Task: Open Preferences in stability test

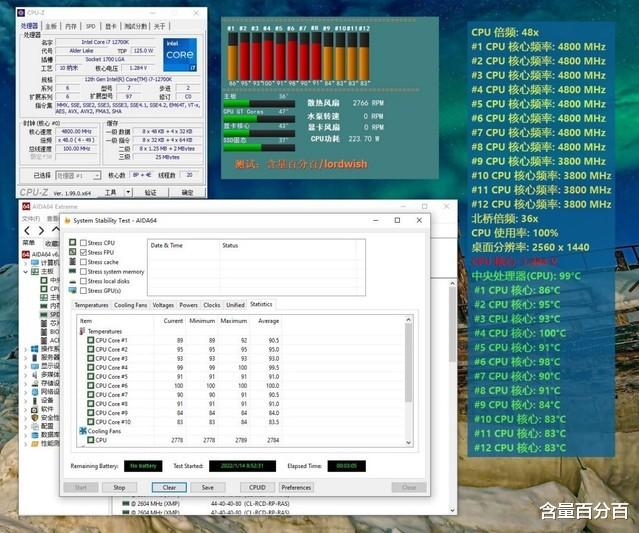Action: click(x=296, y=487)
